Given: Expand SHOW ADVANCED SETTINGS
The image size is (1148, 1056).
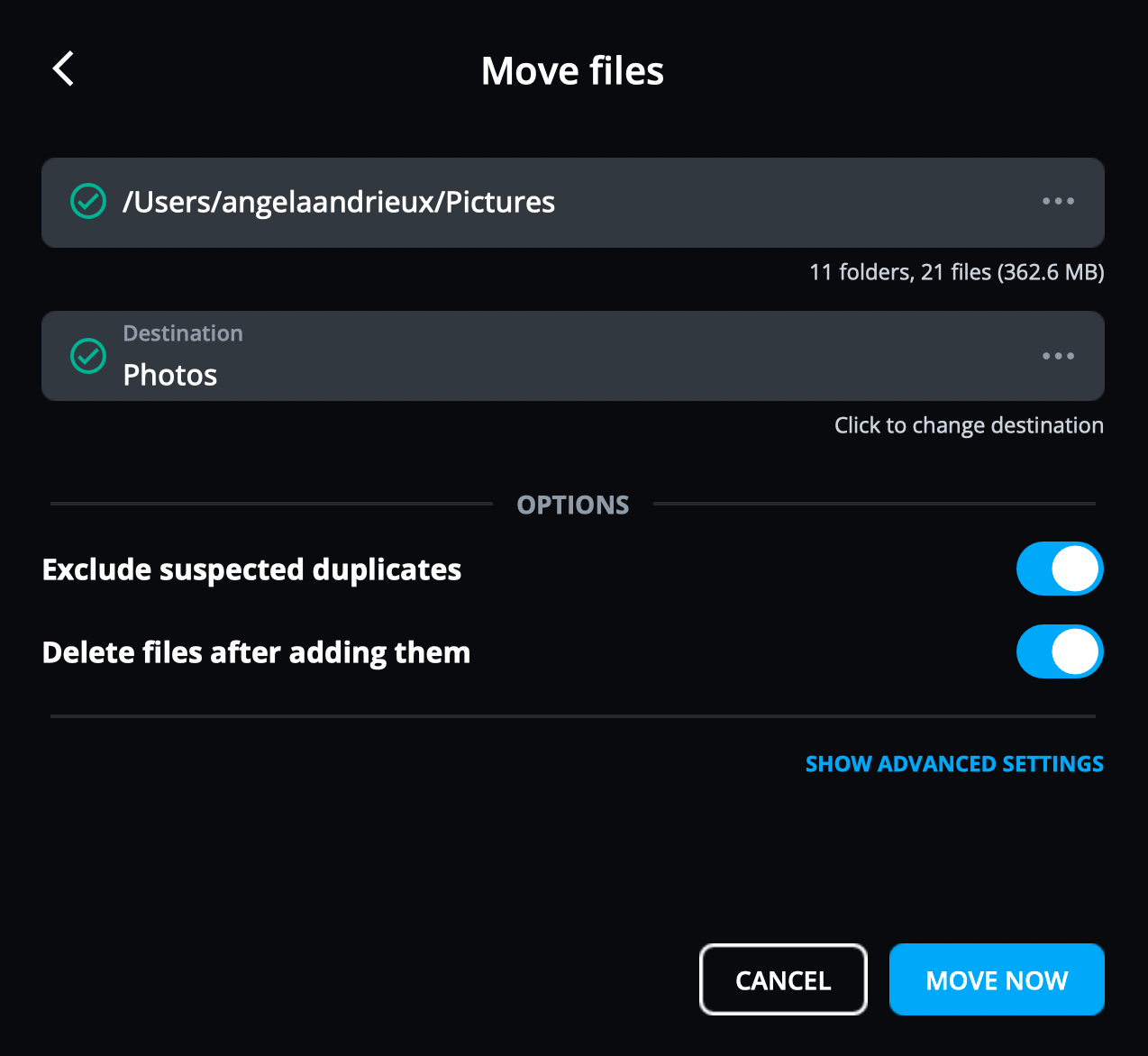Looking at the screenshot, I should (x=954, y=764).
